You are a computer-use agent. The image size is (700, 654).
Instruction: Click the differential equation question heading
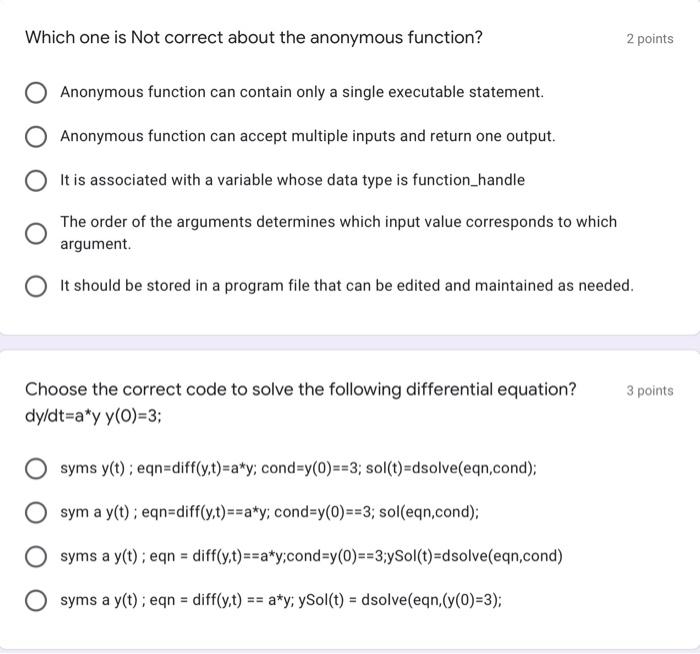coord(300,389)
